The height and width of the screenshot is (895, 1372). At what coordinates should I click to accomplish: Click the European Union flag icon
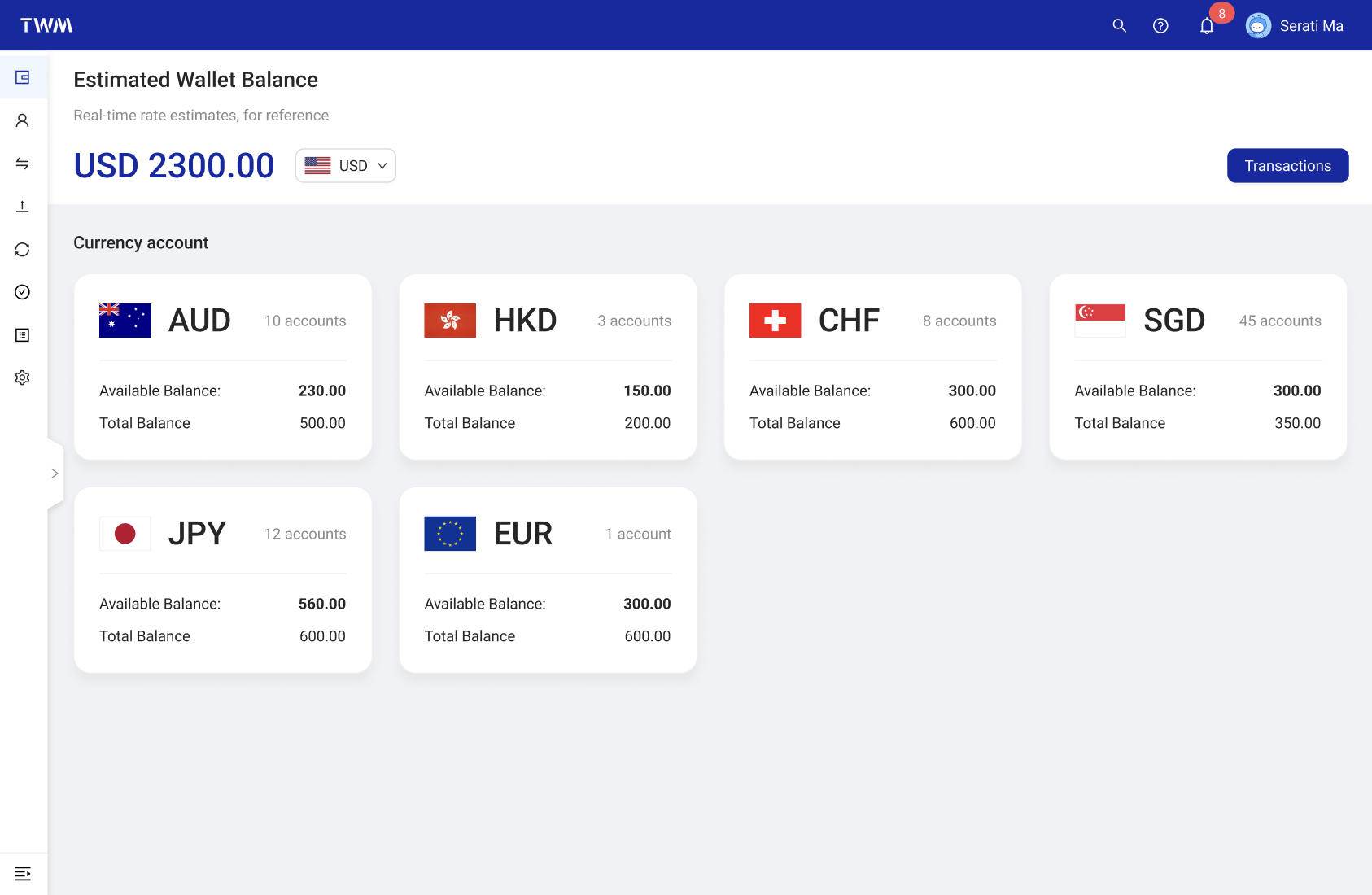click(450, 534)
